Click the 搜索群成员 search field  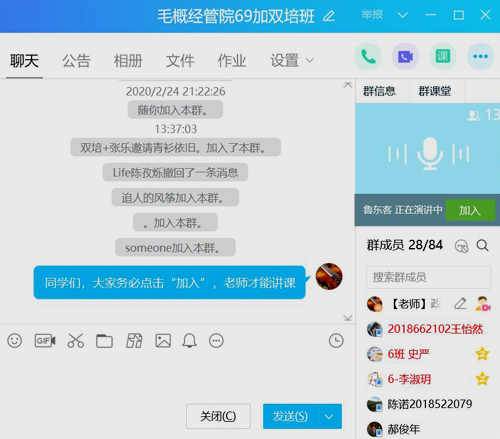[x=428, y=277]
